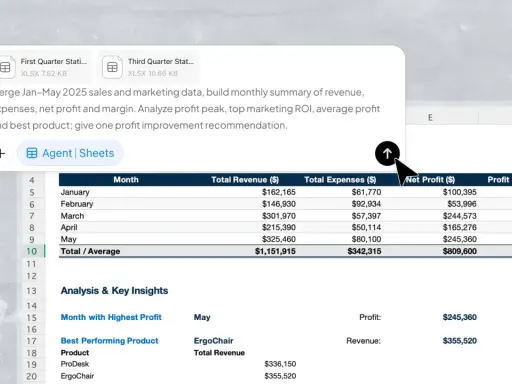Click into the prompt text about merging Jan–May data
This screenshot has width=512, height=384.
pos(190,109)
